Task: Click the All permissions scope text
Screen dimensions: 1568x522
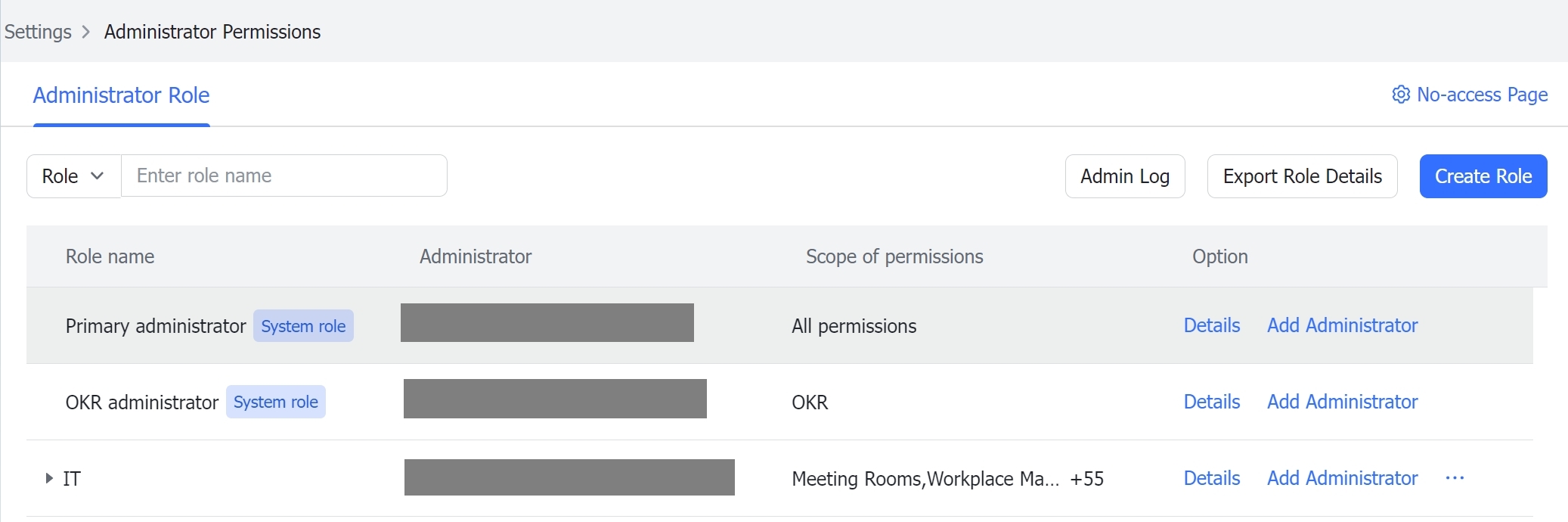Action: [x=854, y=326]
